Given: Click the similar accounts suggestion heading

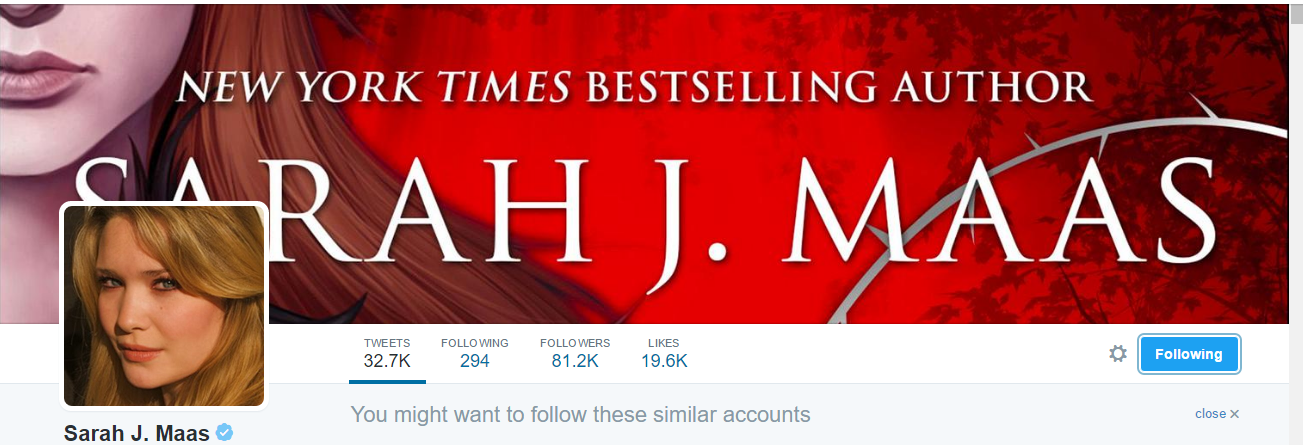Looking at the screenshot, I should click(x=580, y=414).
